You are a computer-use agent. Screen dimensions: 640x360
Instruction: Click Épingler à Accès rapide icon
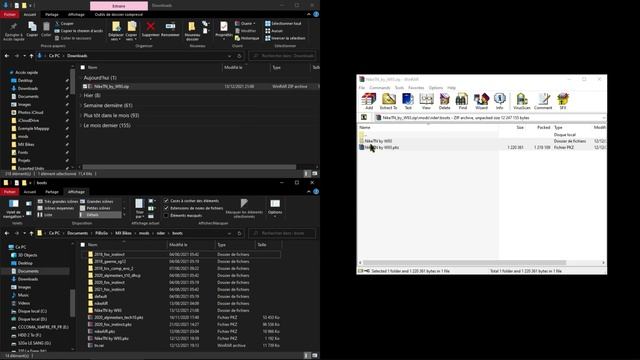(x=14, y=31)
